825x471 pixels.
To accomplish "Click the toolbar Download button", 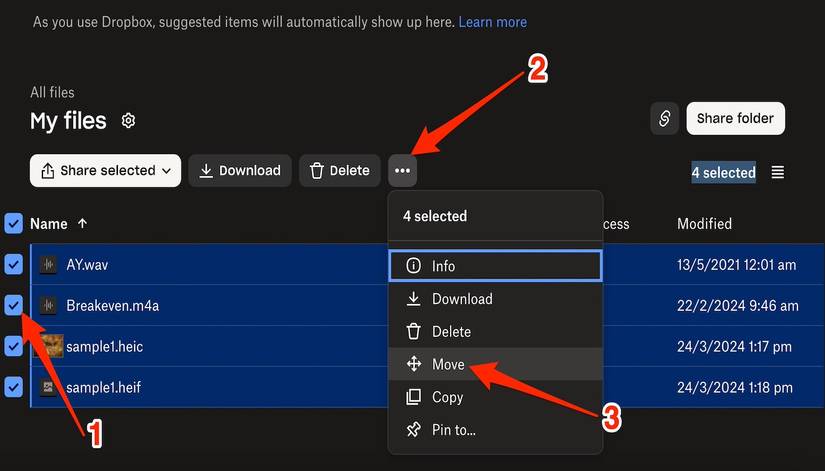I will pos(240,171).
